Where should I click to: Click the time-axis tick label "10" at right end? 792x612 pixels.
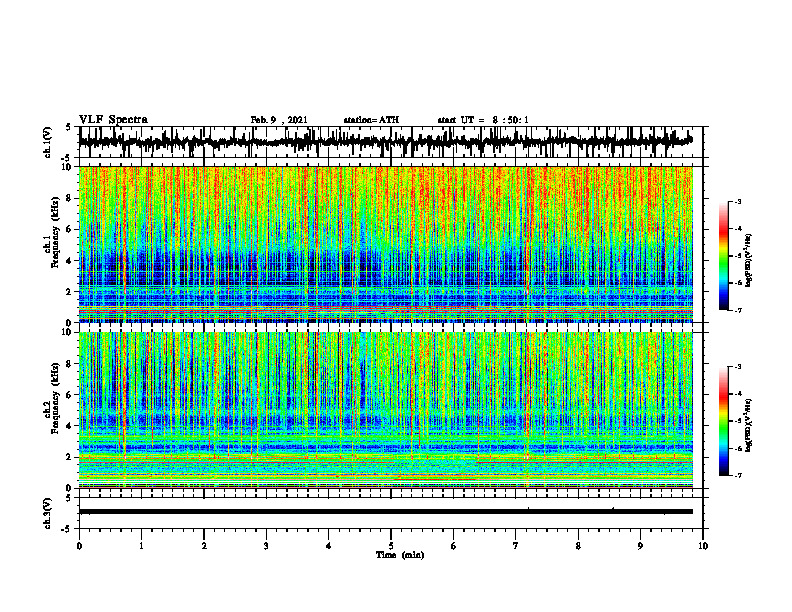pos(703,546)
